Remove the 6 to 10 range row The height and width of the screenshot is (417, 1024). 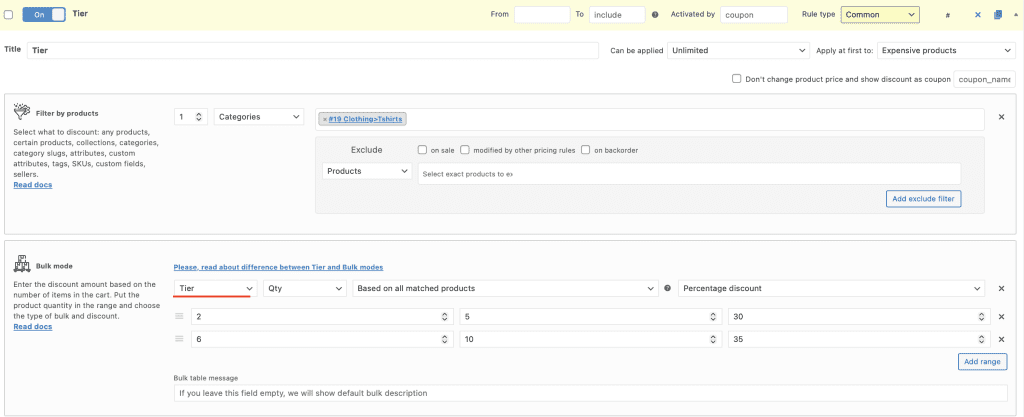pyautogui.click(x=1001, y=340)
